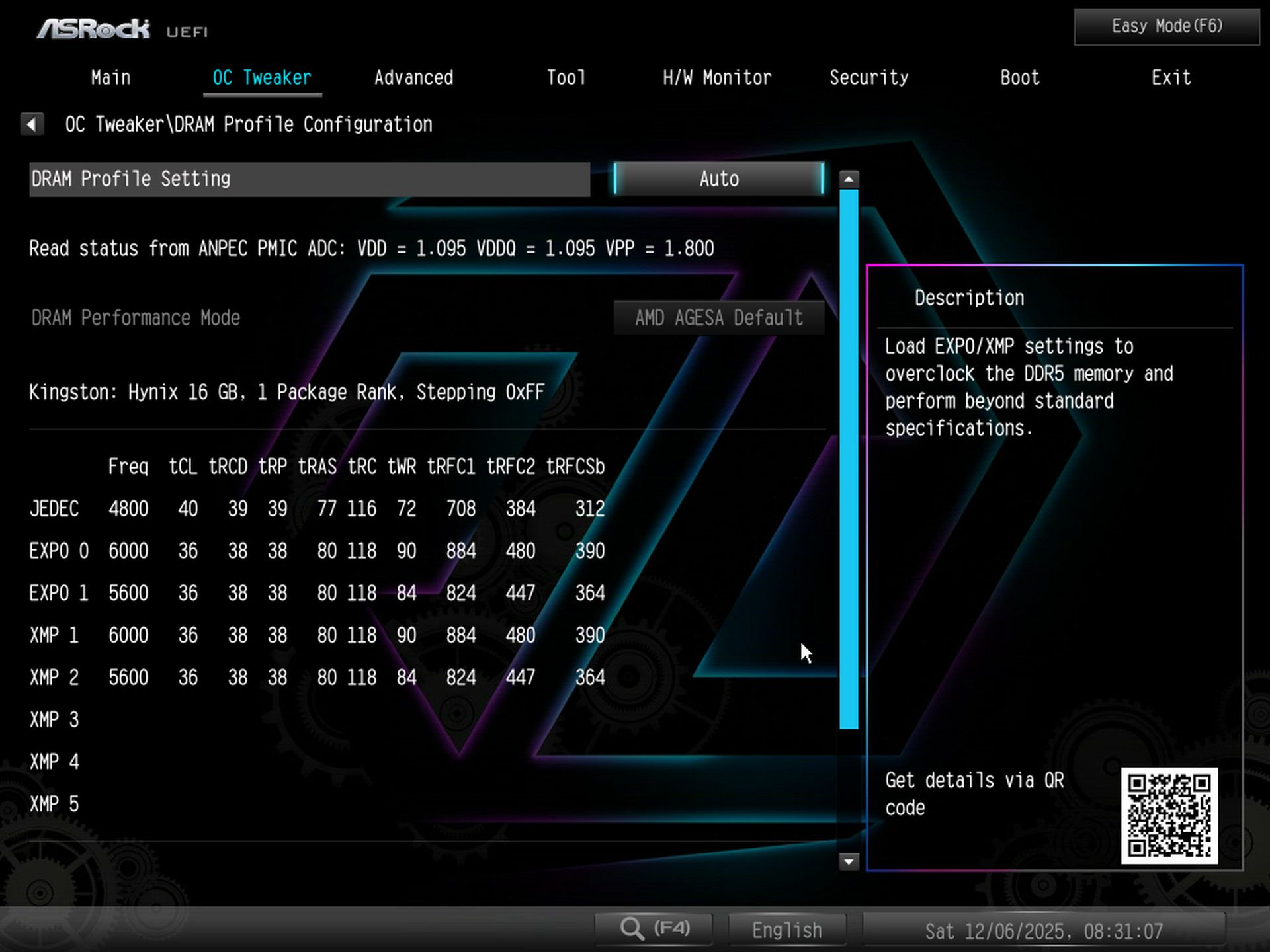This screenshot has height=952, width=1270.
Task: Click the scrollbar up arrow
Action: point(849,179)
